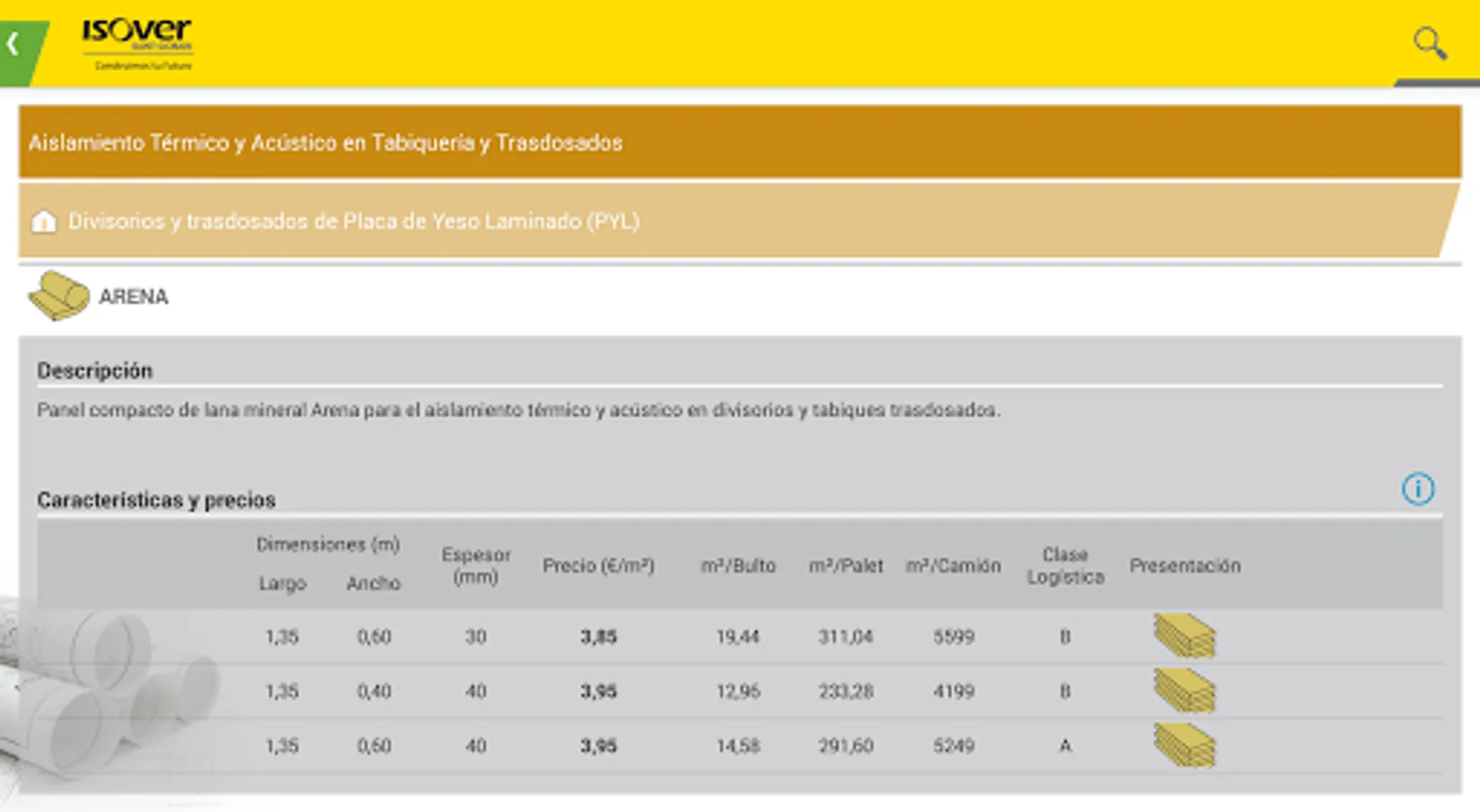Viewport: 1480px width, 812px height.
Task: Select the 0,40 Ancho value
Action: point(374,692)
